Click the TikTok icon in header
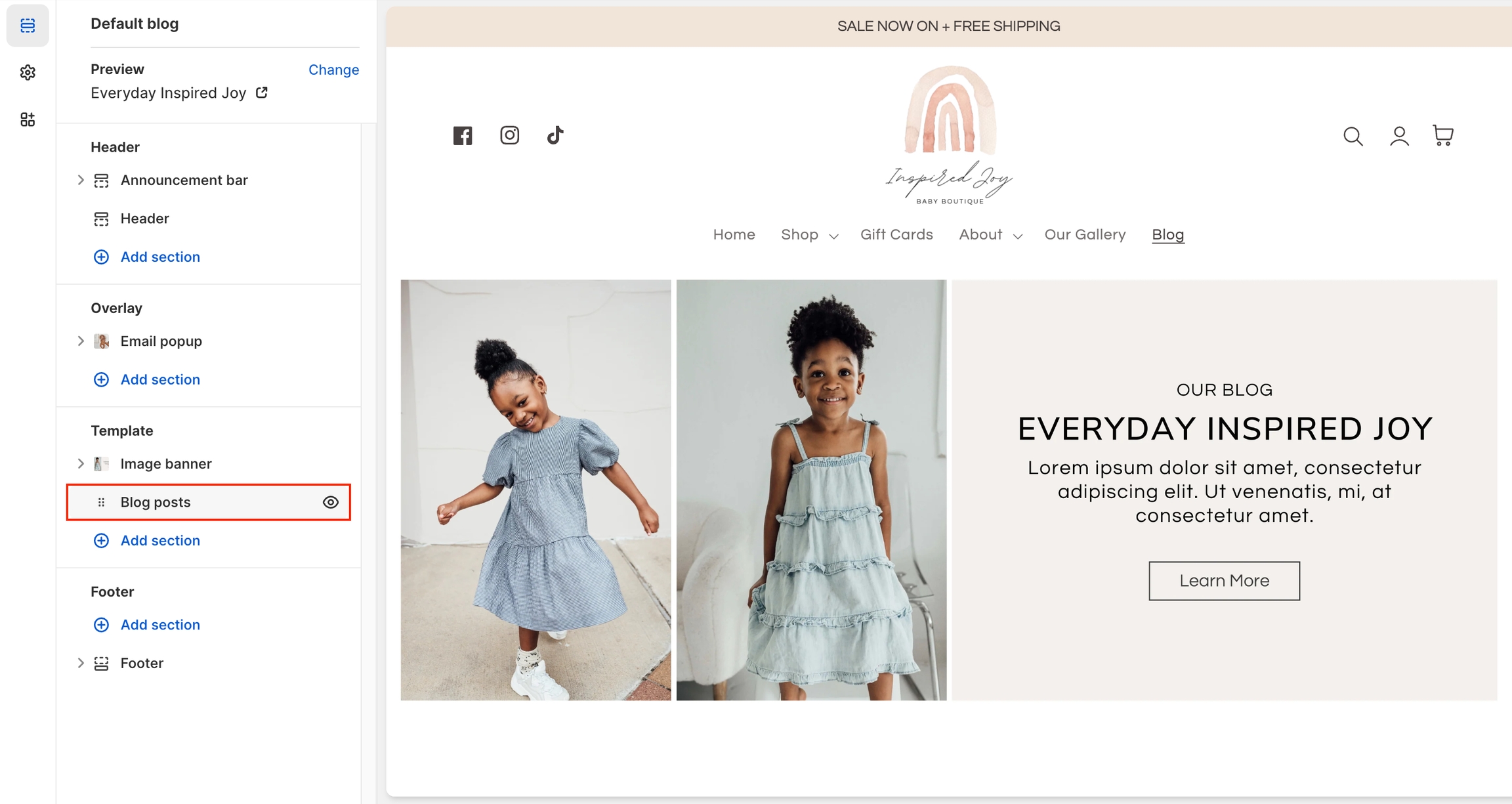 pos(555,135)
